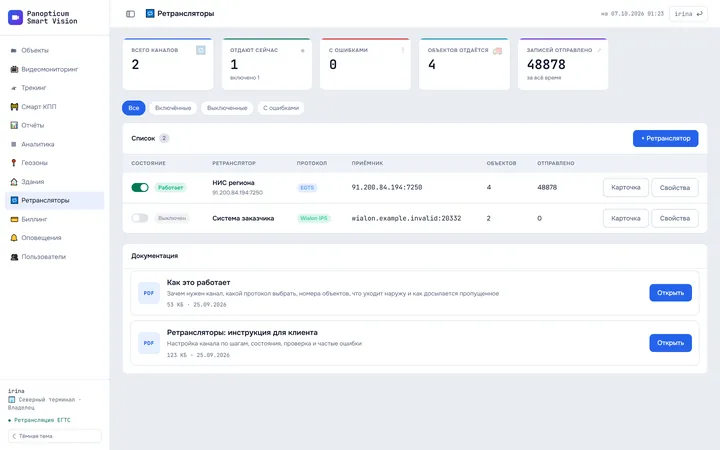Click the Видеомониторинг sidebar icon
The width and height of the screenshot is (720, 450).
(14, 69)
